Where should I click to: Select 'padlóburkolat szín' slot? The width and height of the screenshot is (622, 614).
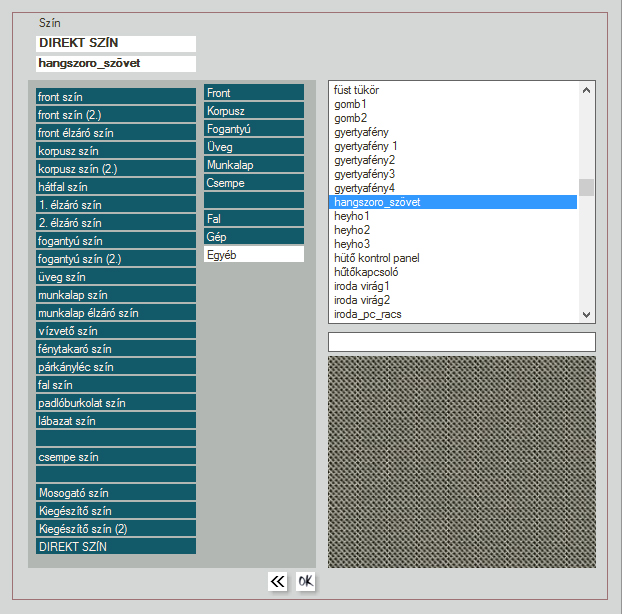pyautogui.click(x=116, y=403)
